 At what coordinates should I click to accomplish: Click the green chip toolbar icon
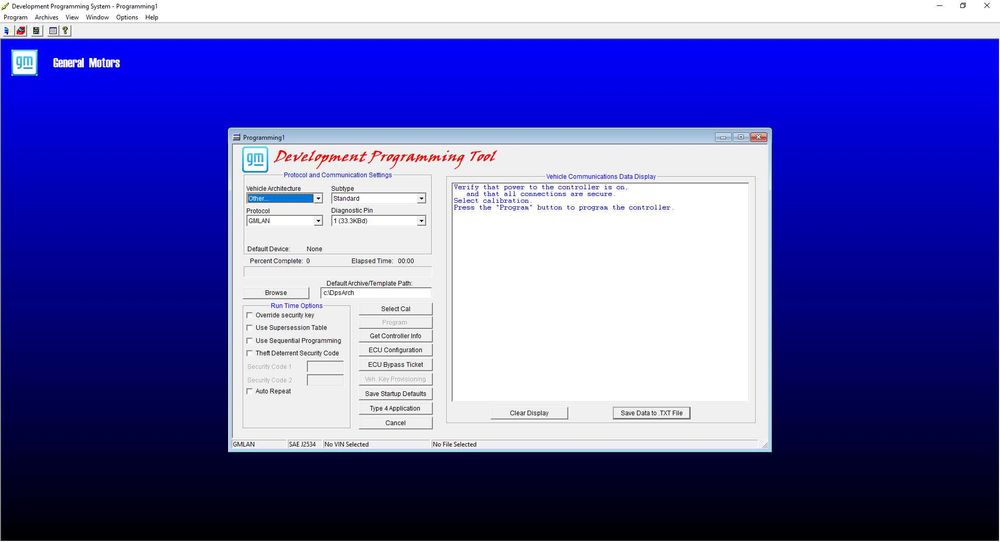pyautogui.click(x=36, y=31)
